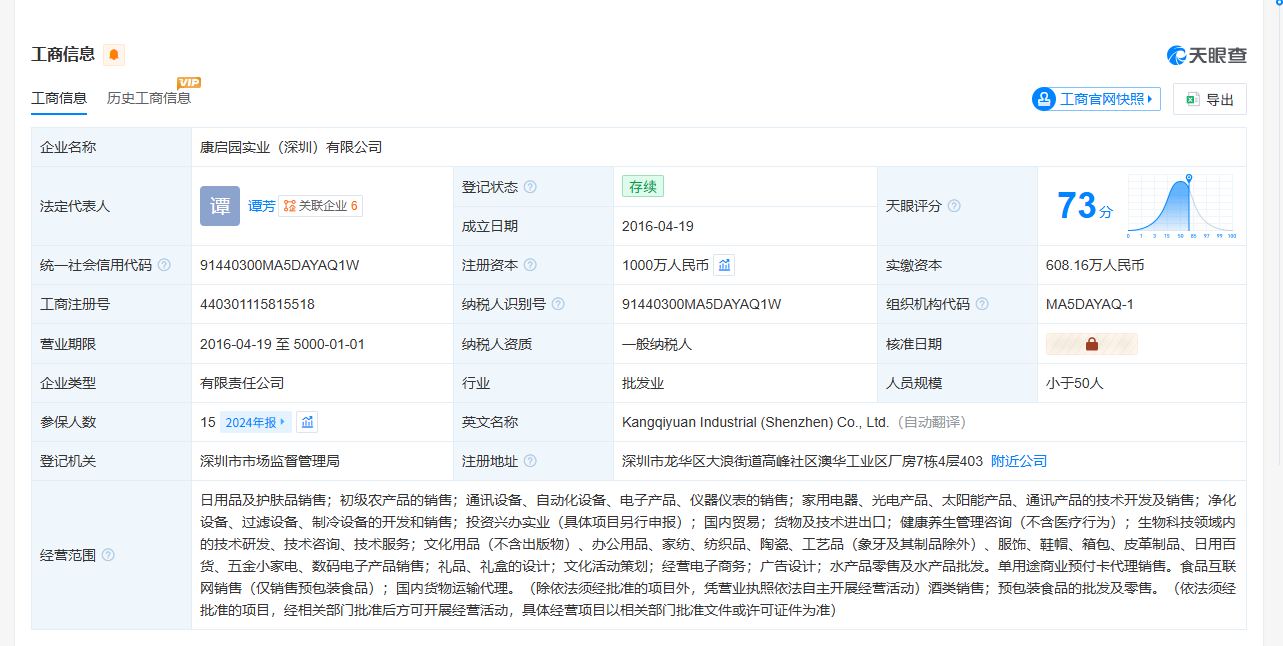Click the legal representative name 谭芳
The height and width of the screenshot is (646, 1283).
coord(261,206)
